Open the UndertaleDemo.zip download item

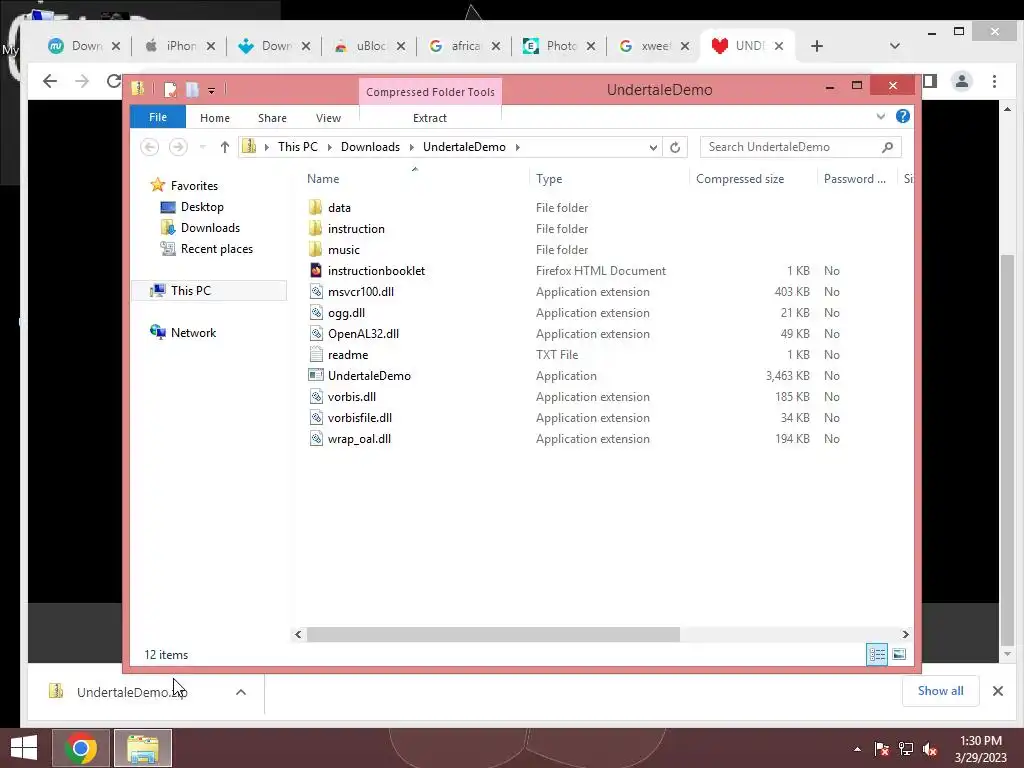tap(132, 692)
